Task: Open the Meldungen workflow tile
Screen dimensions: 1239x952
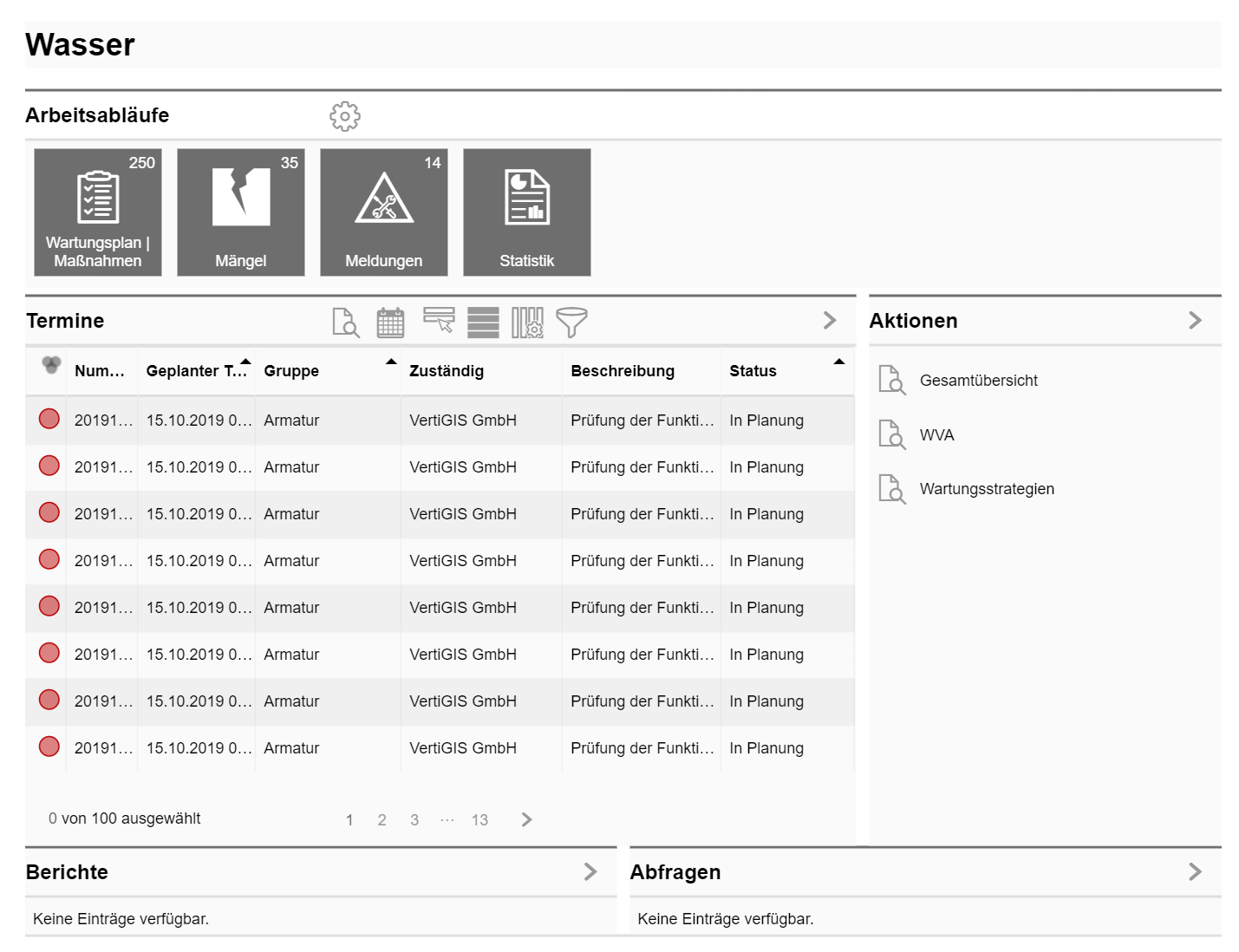Action: [384, 212]
